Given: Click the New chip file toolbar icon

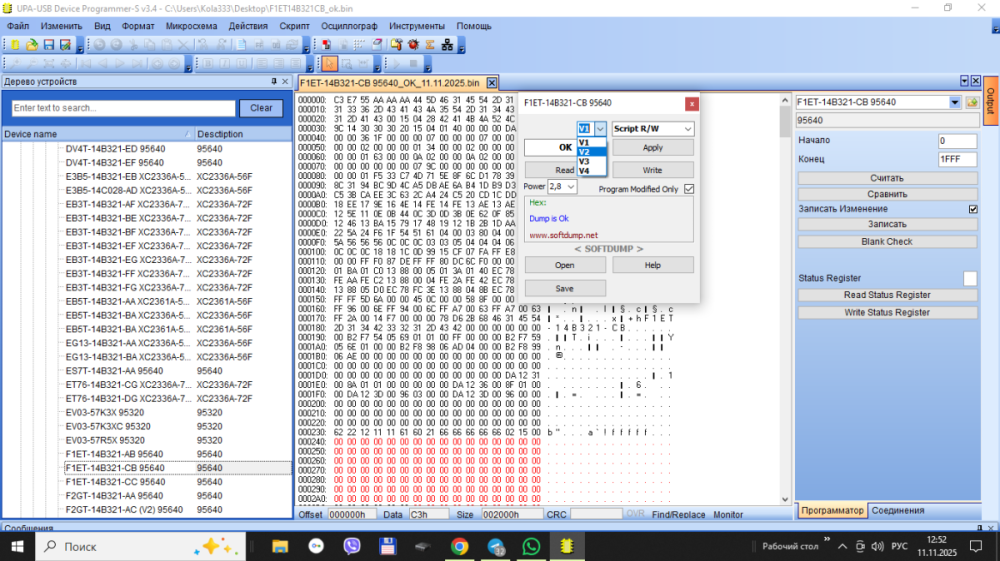Looking at the screenshot, I should point(14,45).
